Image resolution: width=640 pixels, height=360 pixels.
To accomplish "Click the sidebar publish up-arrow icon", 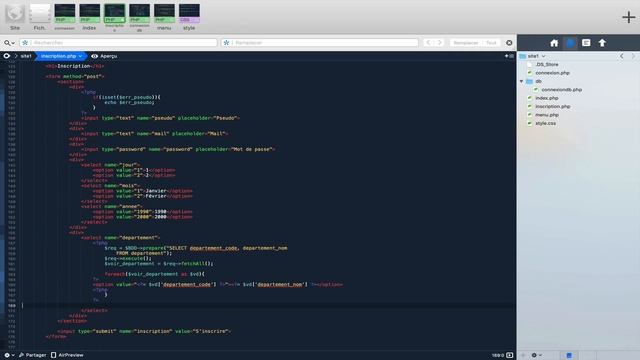I will click(x=602, y=43).
